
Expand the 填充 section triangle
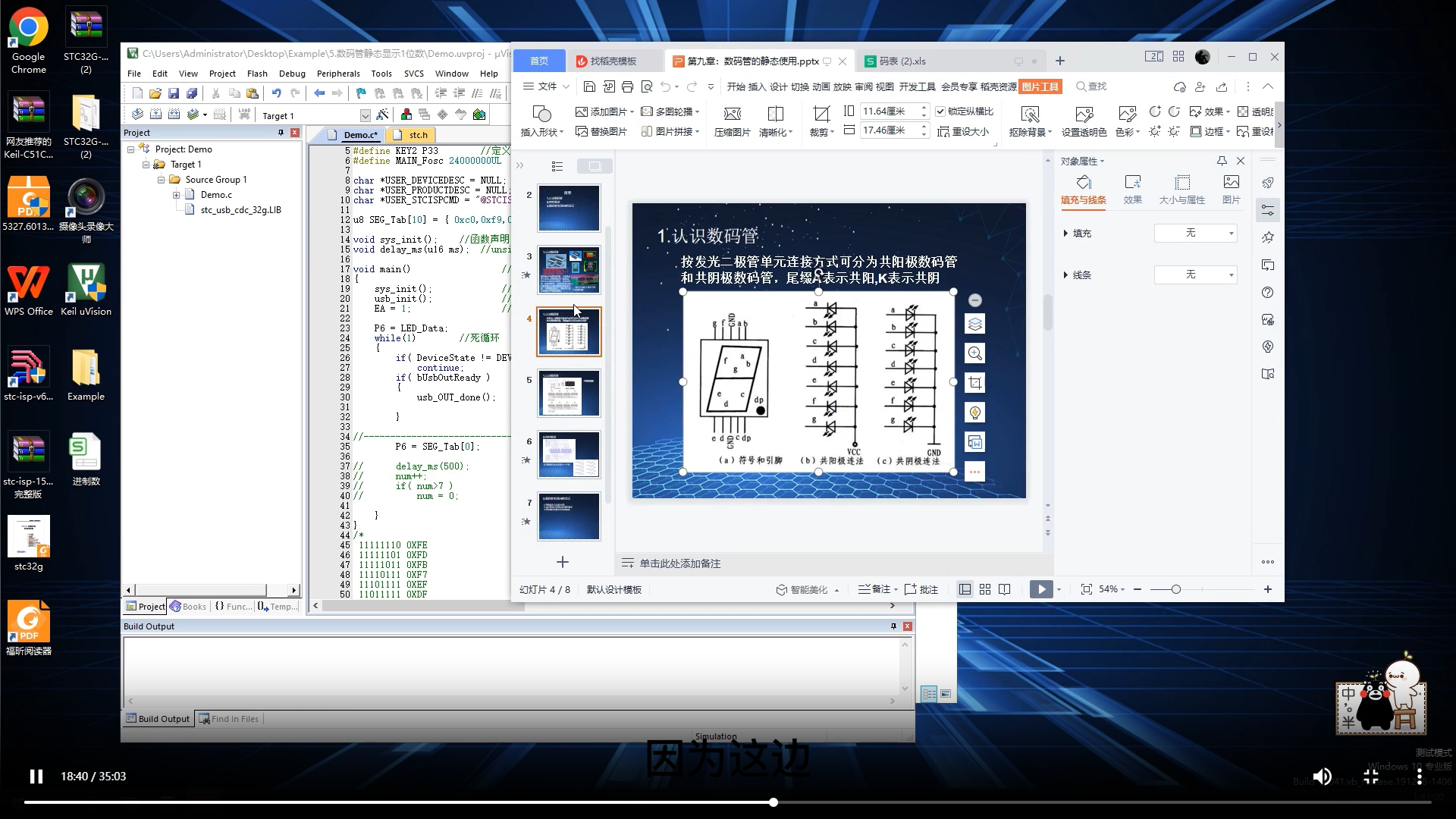1065,234
